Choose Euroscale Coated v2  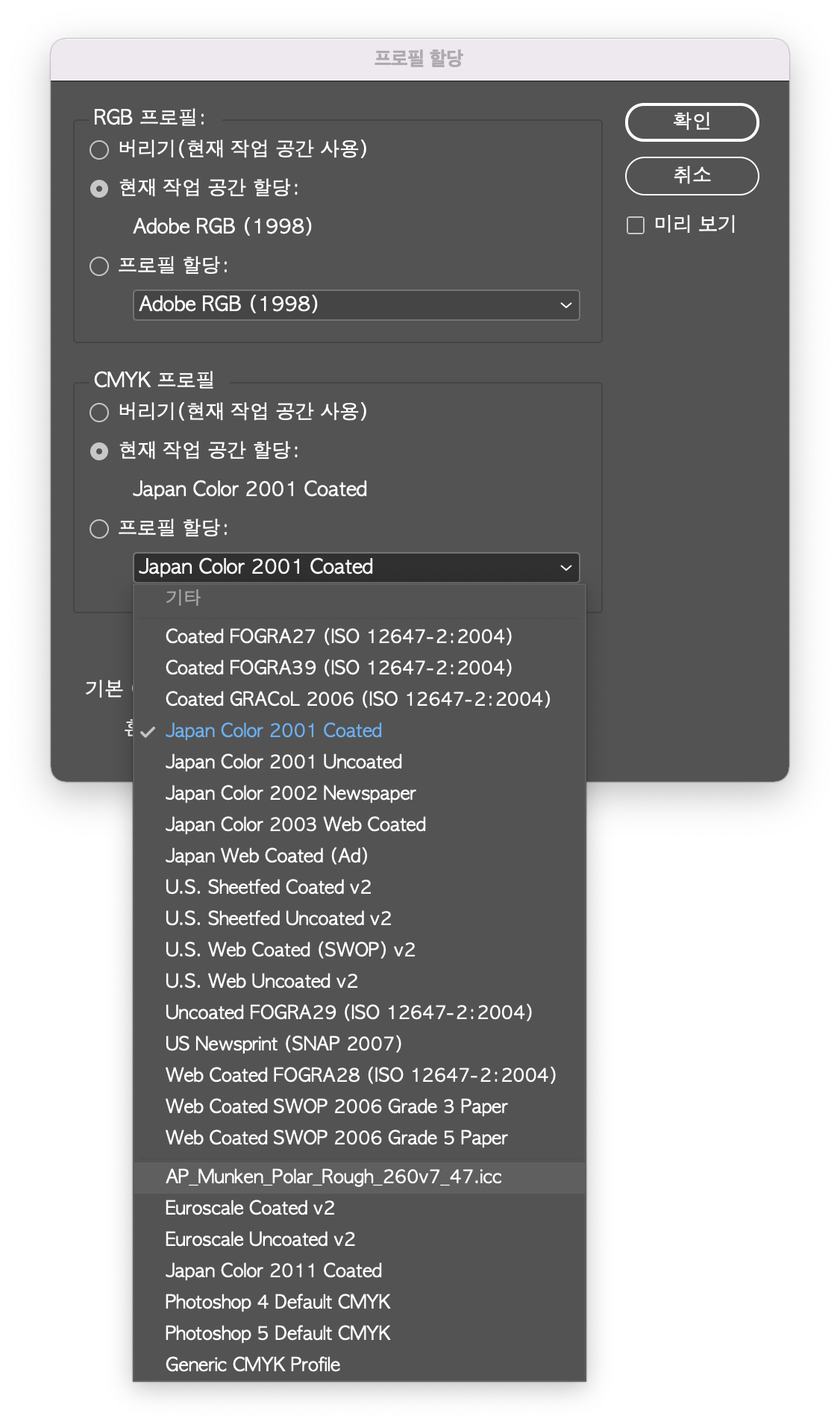coord(360,1208)
